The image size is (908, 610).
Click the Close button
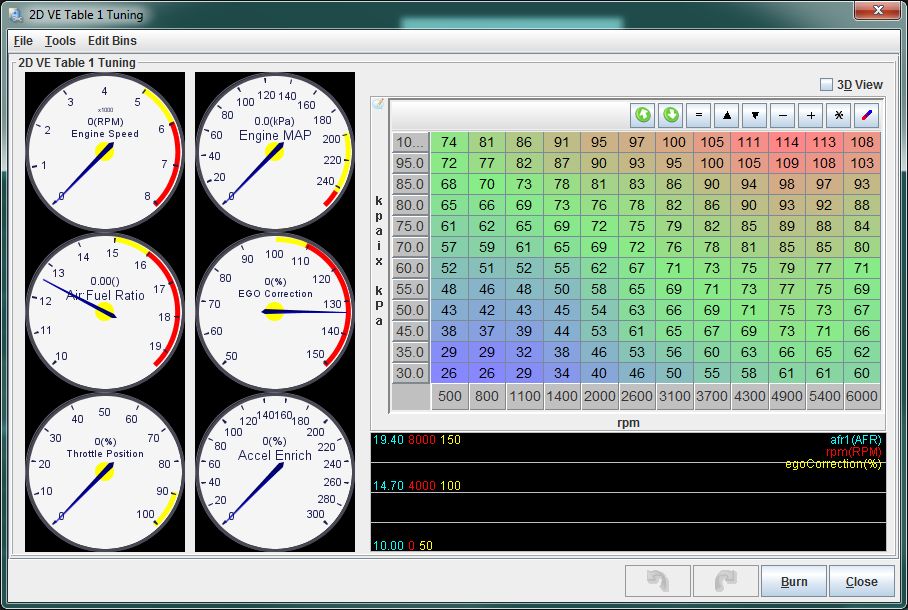click(x=862, y=581)
